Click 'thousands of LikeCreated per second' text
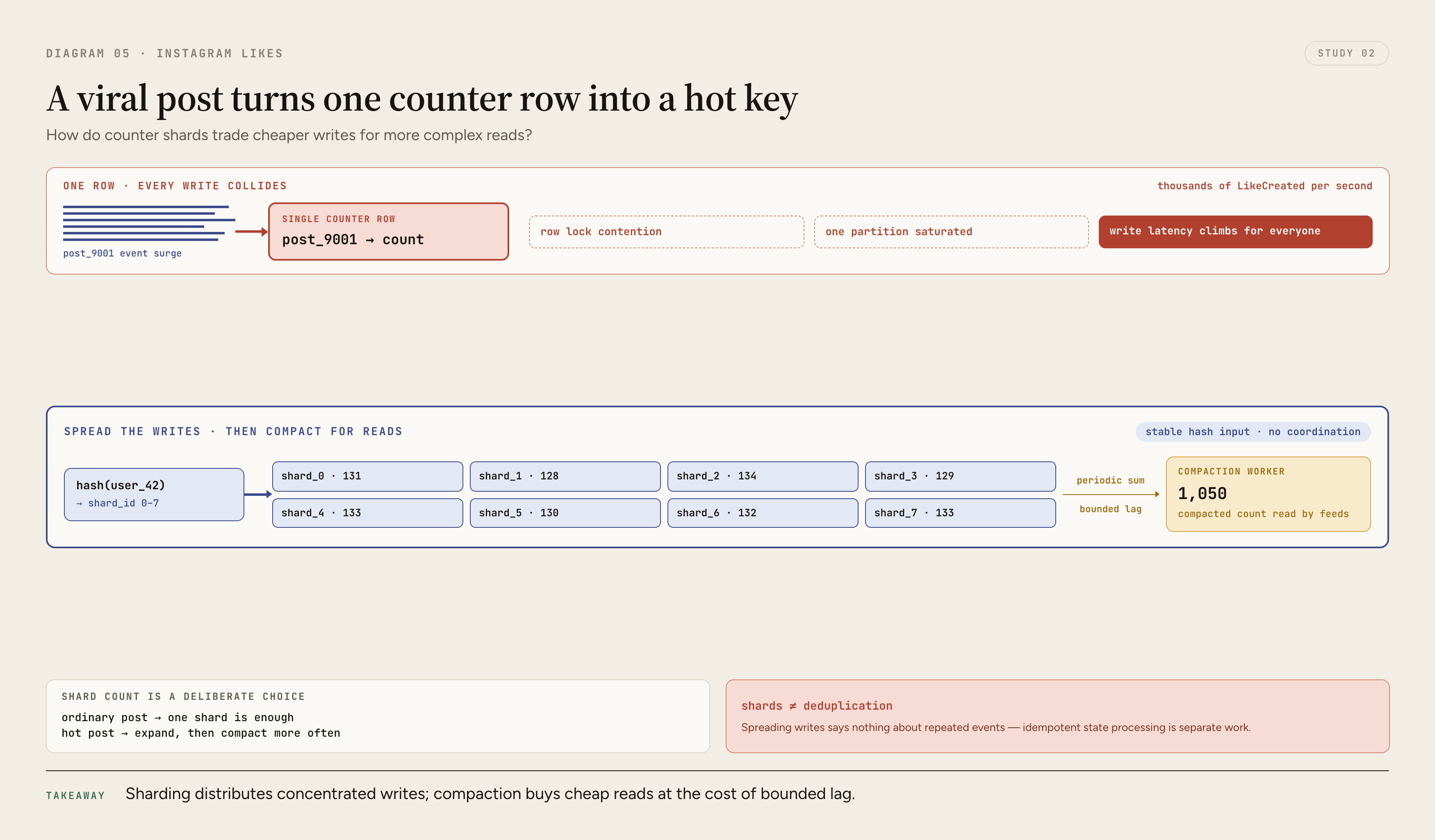This screenshot has width=1435, height=840. point(1264,186)
